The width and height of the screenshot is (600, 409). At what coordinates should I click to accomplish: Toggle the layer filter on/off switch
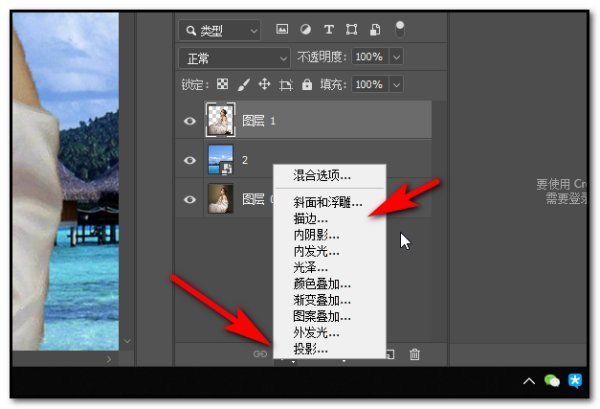tap(400, 28)
